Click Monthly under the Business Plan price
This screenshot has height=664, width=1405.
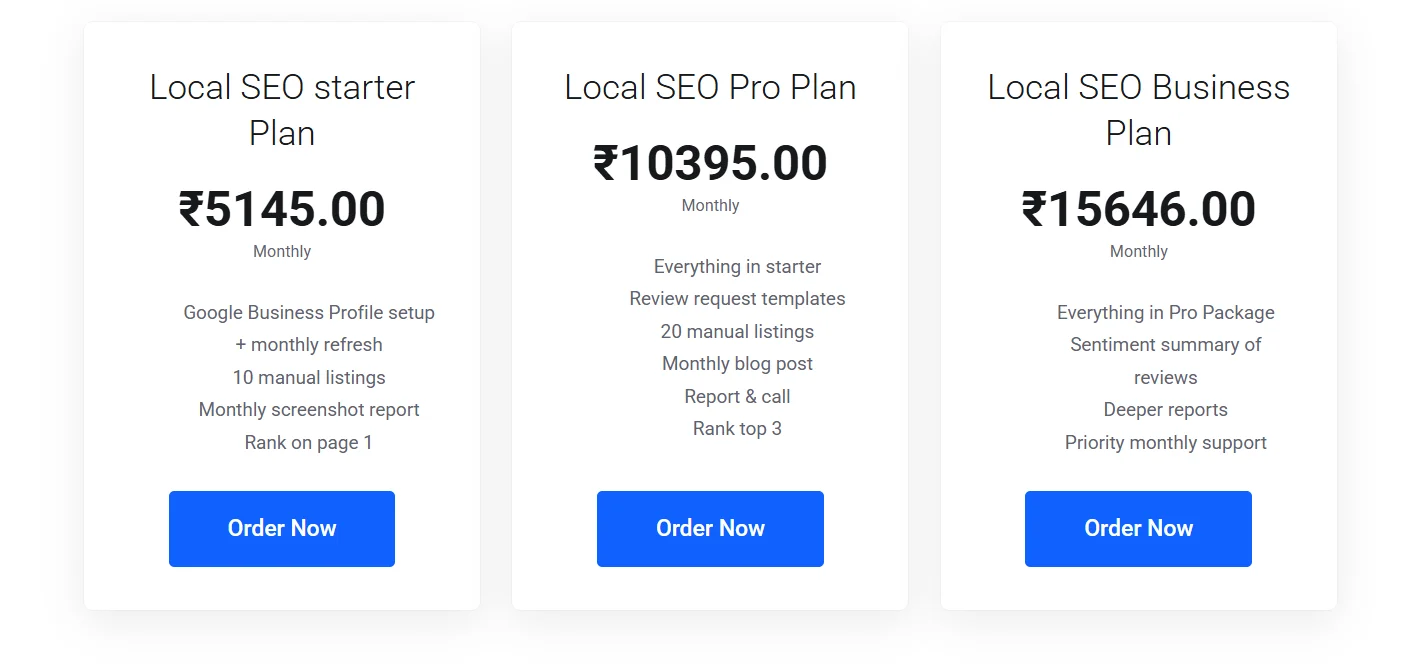(1138, 251)
